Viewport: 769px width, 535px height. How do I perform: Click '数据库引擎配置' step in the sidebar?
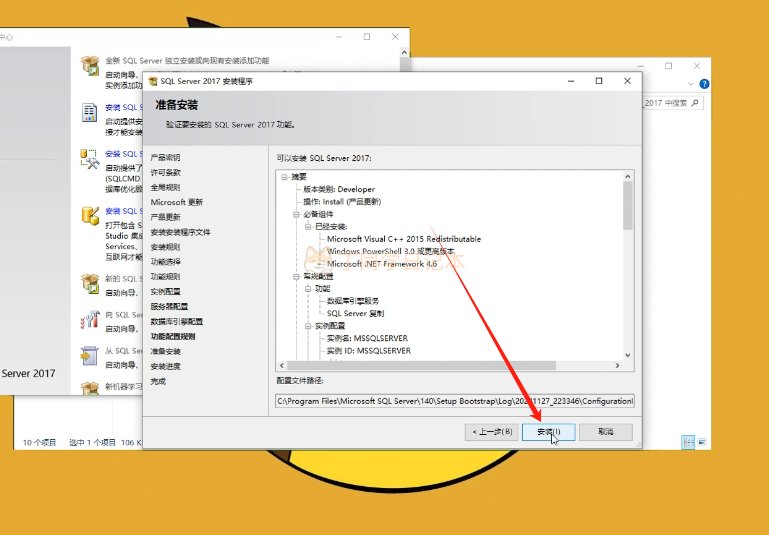point(177,322)
